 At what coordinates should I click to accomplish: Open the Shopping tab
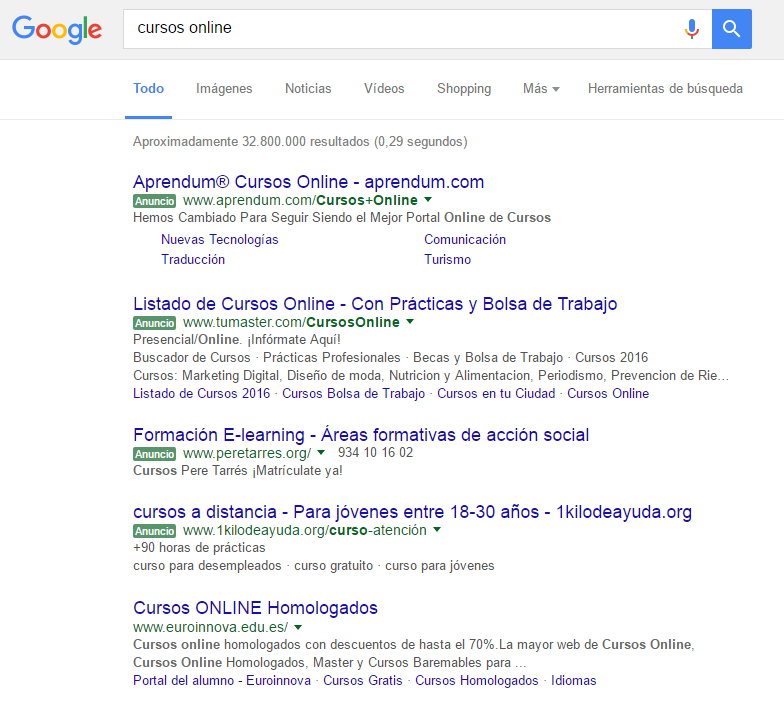[x=464, y=88]
